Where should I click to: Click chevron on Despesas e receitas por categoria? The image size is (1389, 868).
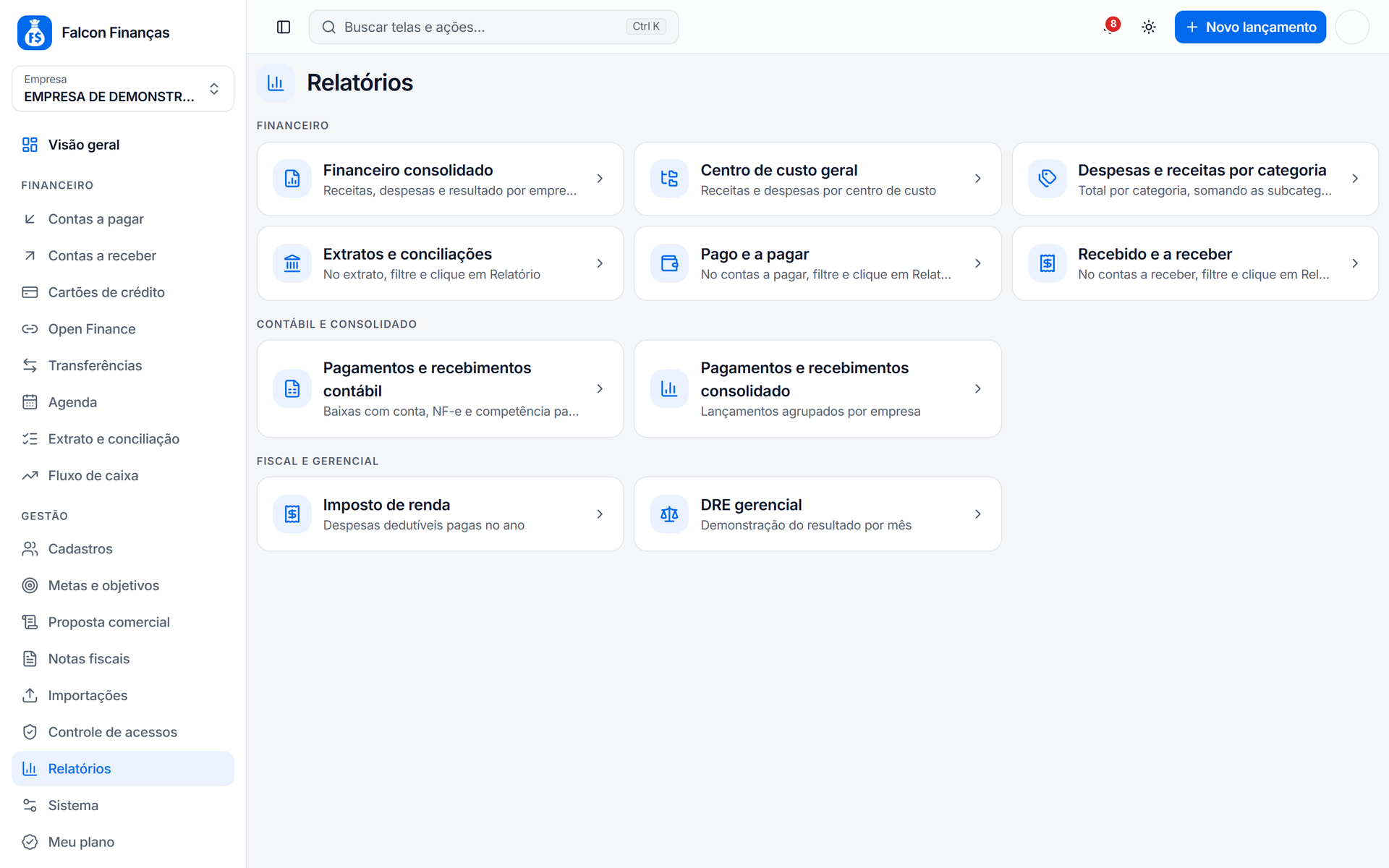[1355, 179]
